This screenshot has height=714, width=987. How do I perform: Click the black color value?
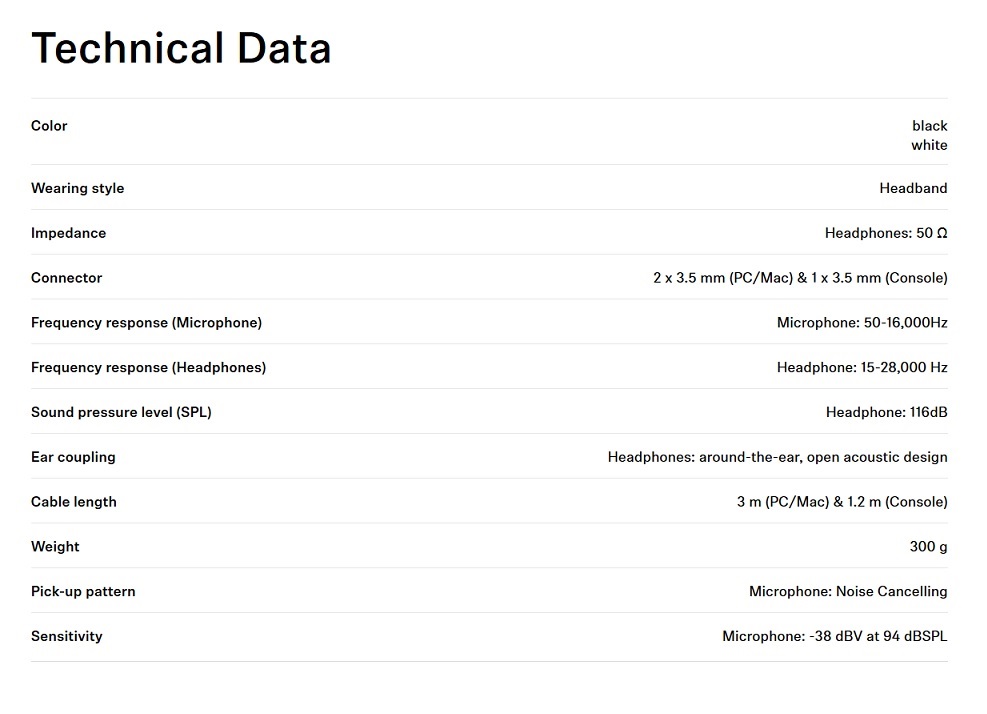[930, 126]
